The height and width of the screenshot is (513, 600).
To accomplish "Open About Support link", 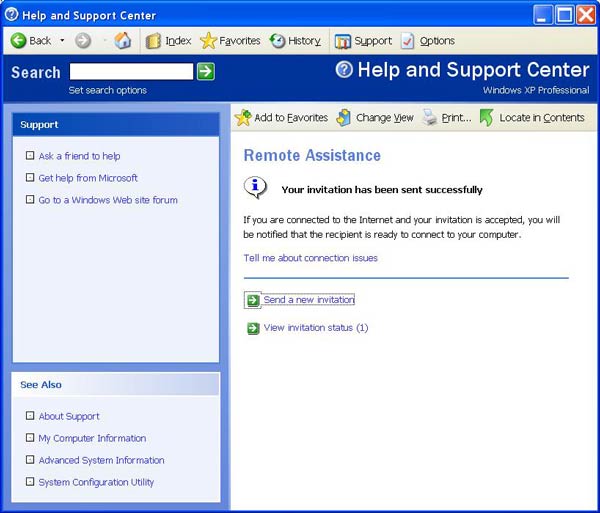I will tap(69, 416).
